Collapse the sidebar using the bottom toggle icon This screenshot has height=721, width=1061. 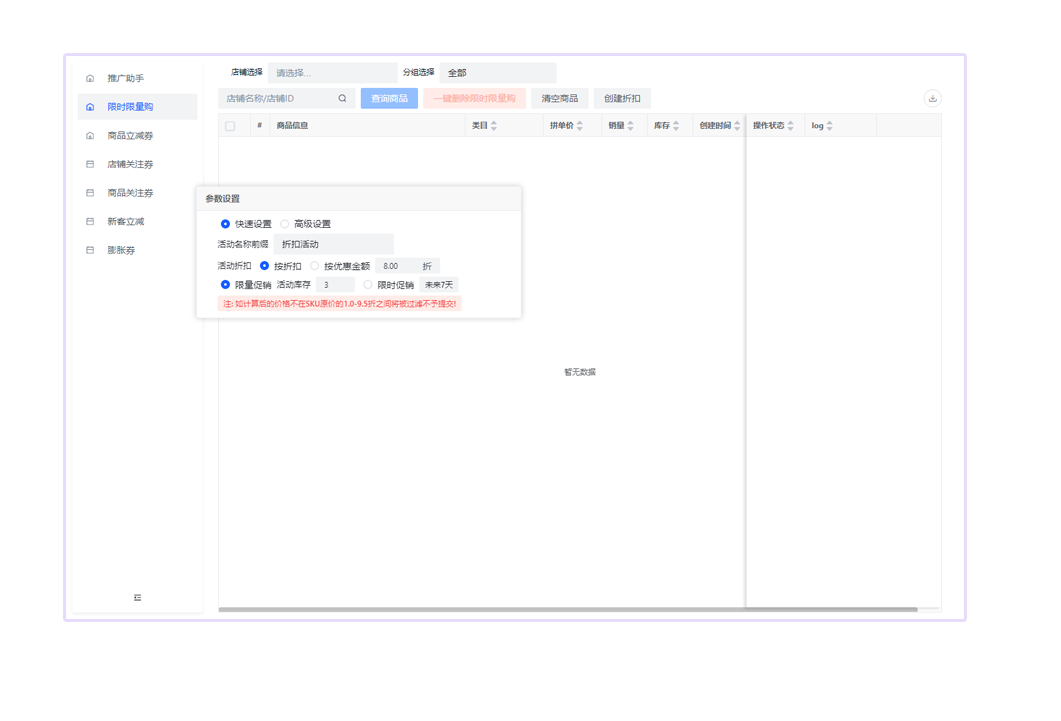(x=137, y=598)
